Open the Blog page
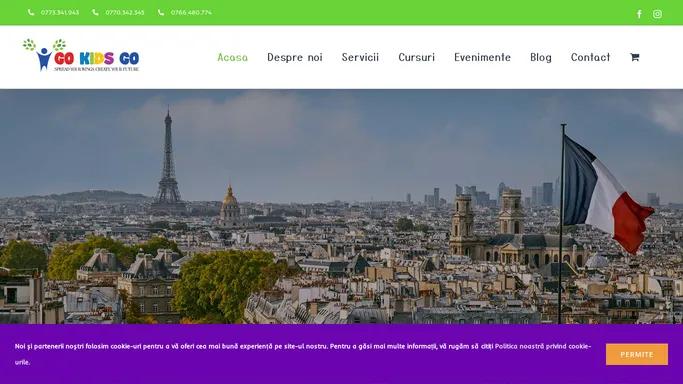The image size is (683, 384). 541,57
